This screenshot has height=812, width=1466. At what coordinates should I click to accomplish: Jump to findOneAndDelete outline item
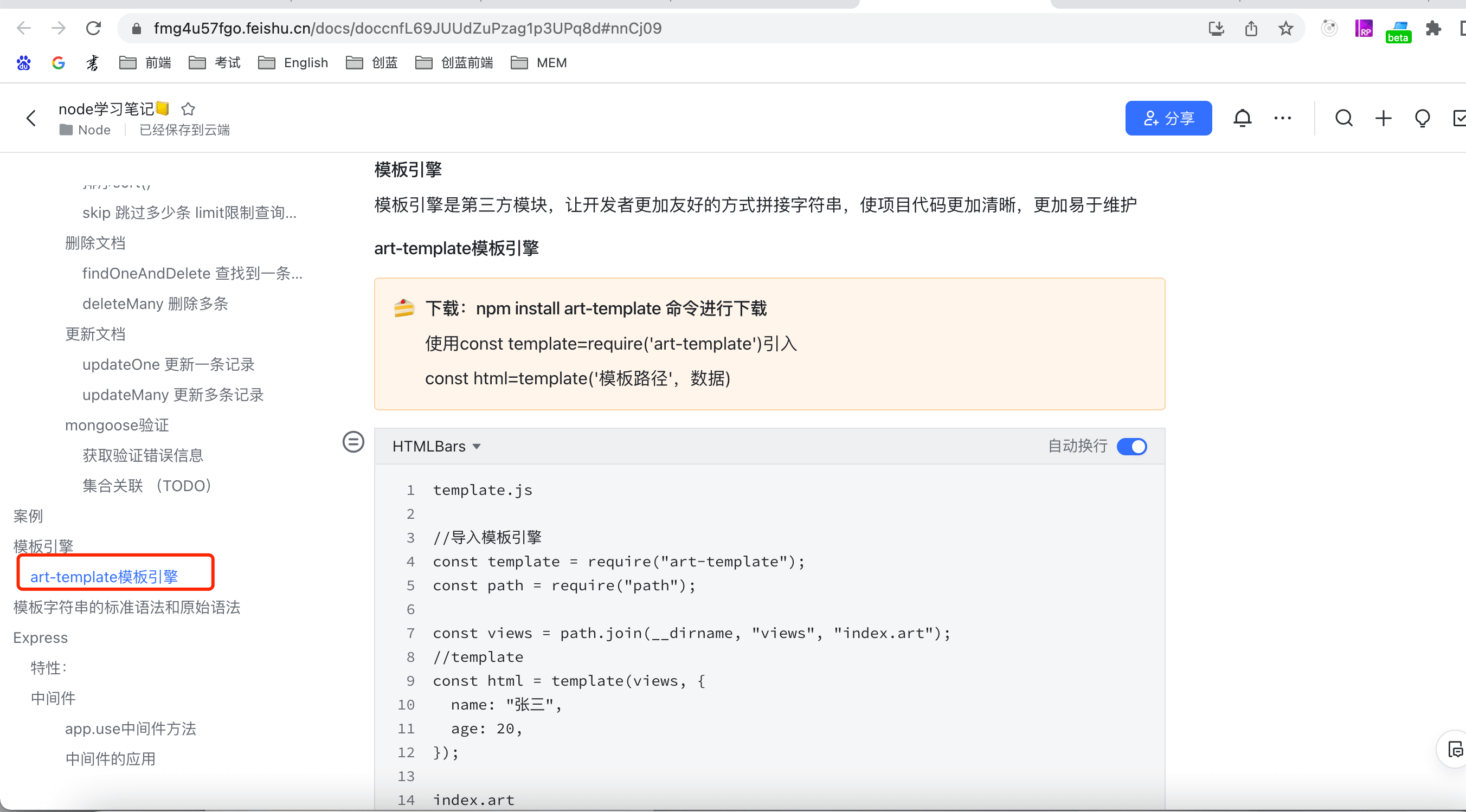click(x=192, y=273)
